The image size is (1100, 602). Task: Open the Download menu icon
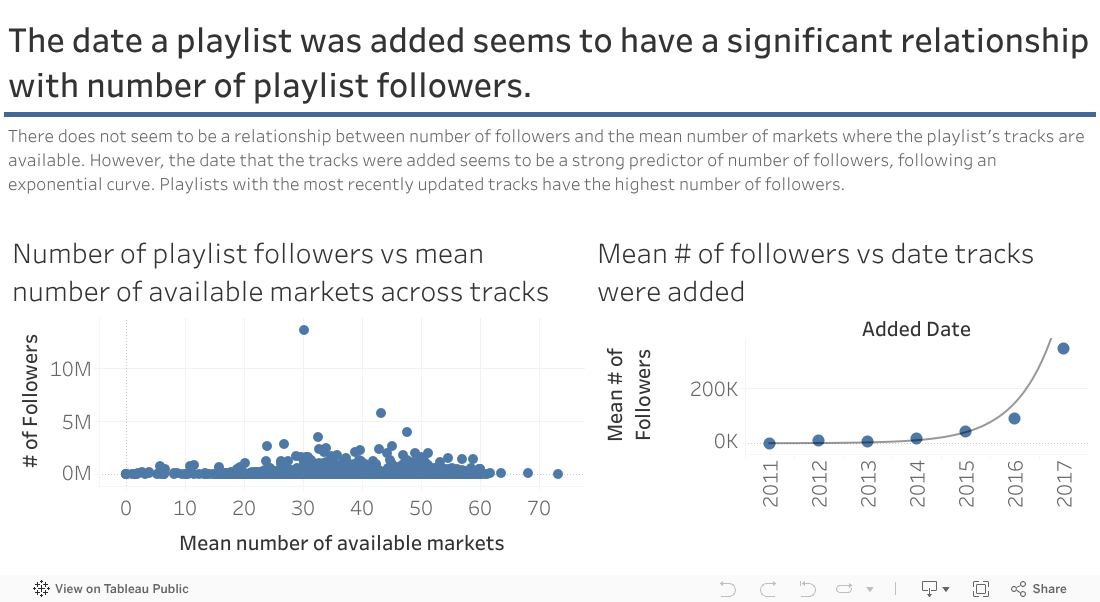[929, 589]
